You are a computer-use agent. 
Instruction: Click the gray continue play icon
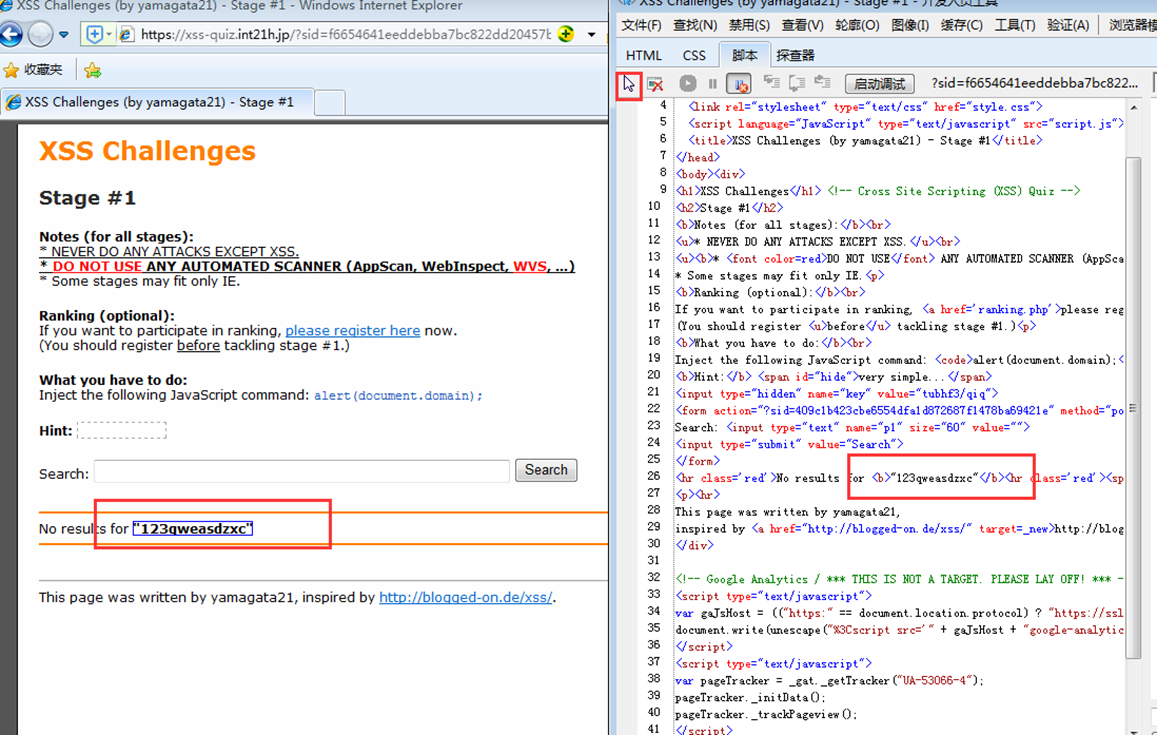[x=688, y=83]
